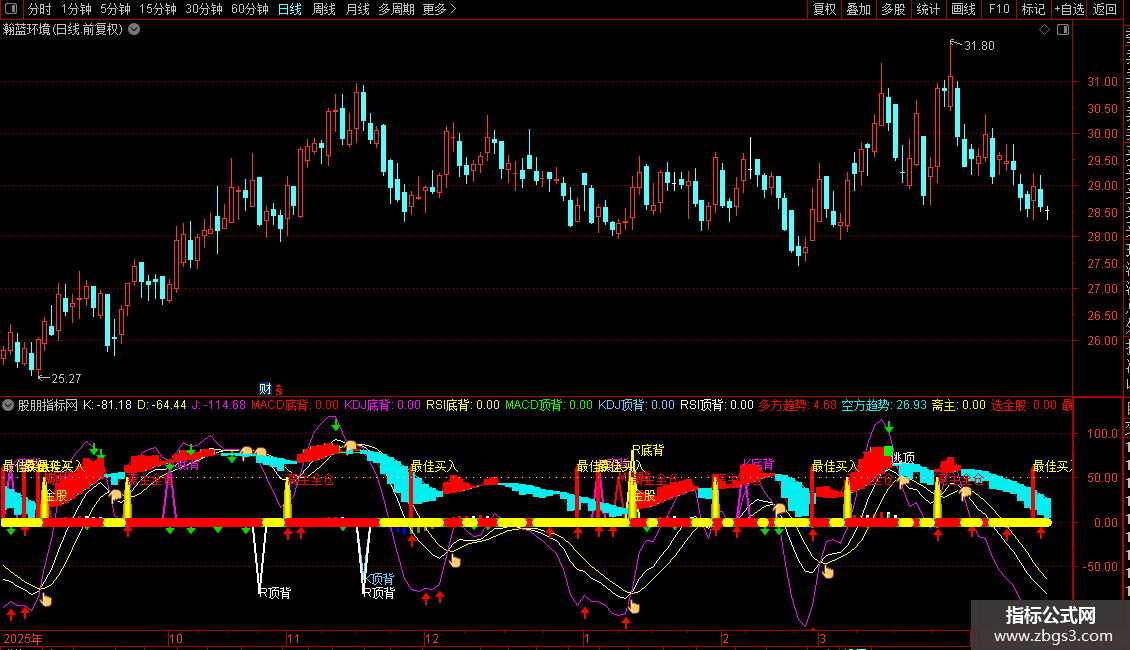Image resolution: width=1130 pixels, height=650 pixels.
Task: Toggle 复权 price adjustment
Action: 824,10
